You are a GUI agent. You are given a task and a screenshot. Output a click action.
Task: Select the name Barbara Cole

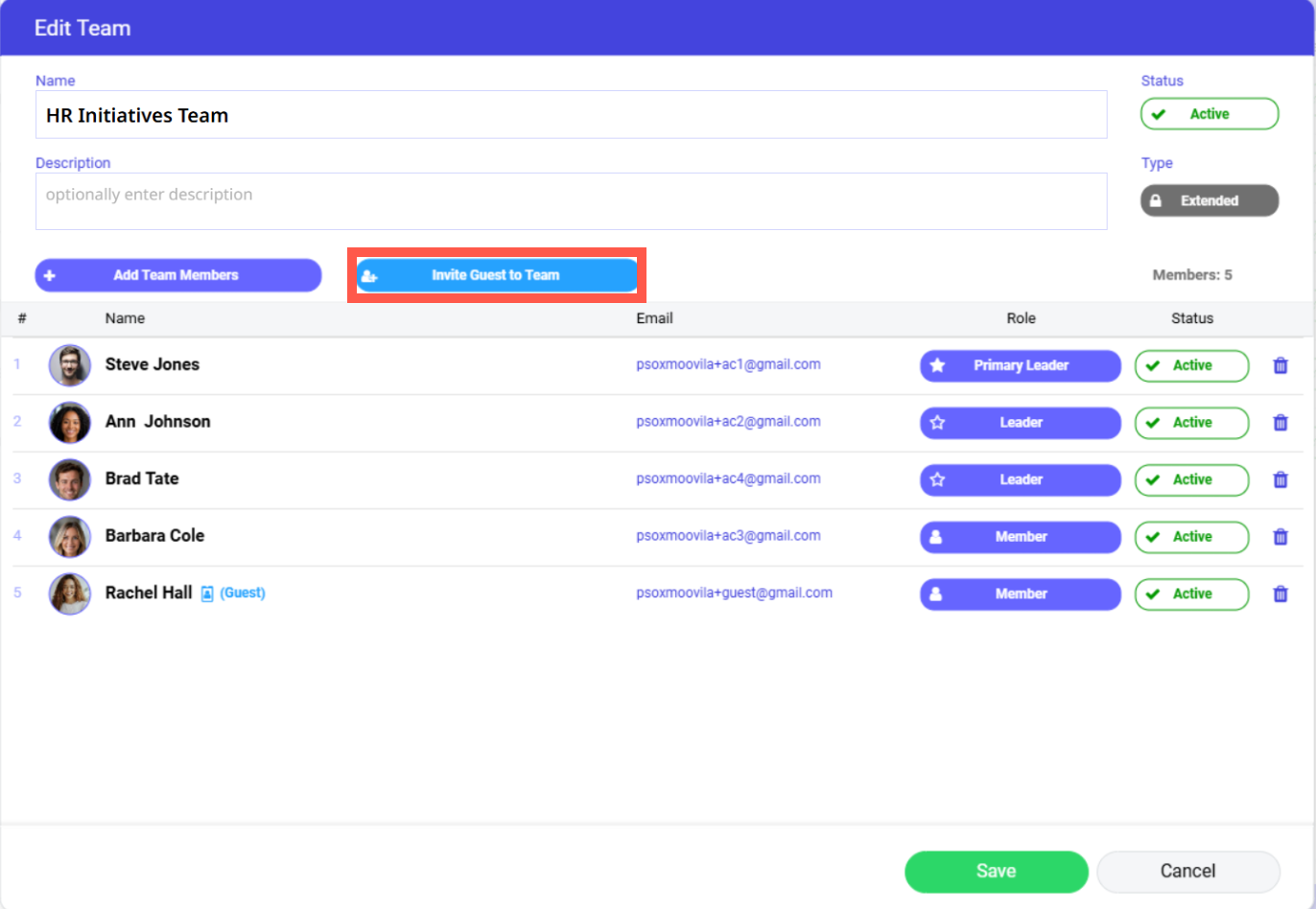click(x=154, y=535)
